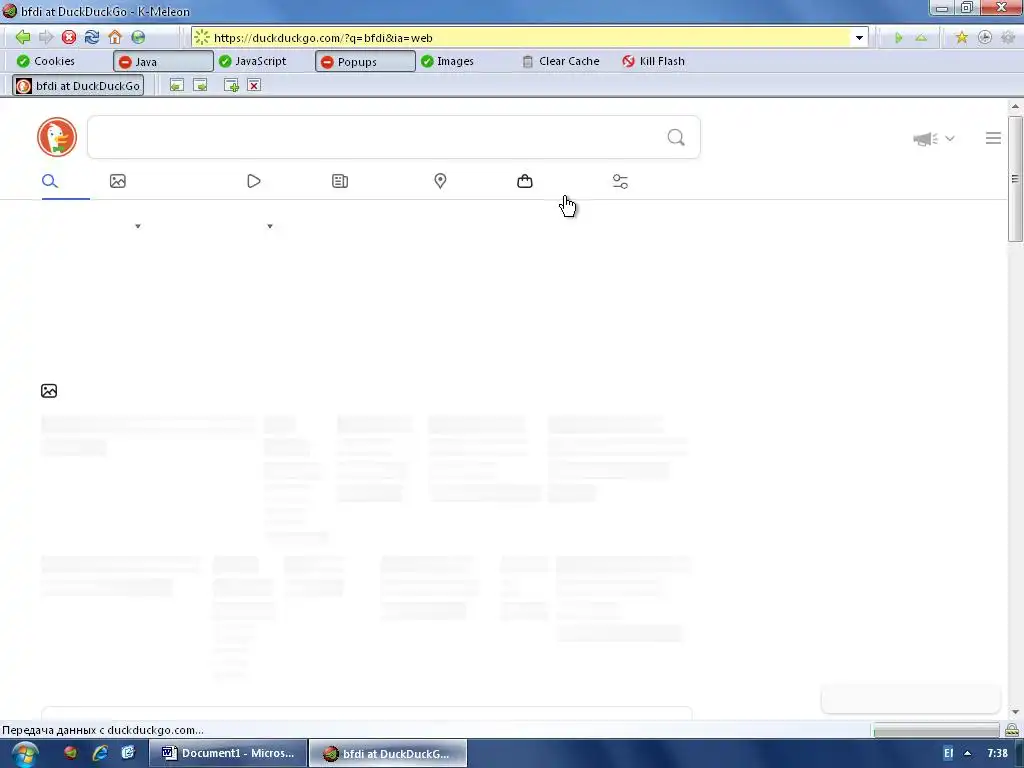
Task: Toggle Images loading
Action: pos(447,61)
